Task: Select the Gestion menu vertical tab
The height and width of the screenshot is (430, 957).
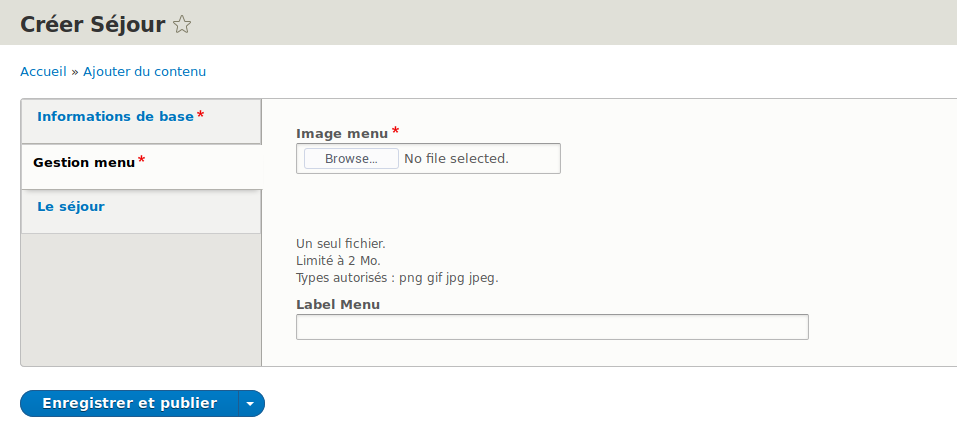Action: point(84,162)
